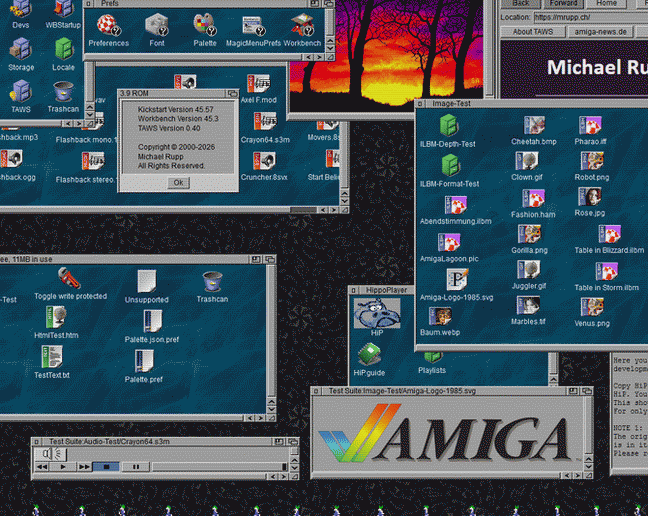Image resolution: width=648 pixels, height=516 pixels.
Task: Select the Palette.pref file icon
Action: coord(144,361)
